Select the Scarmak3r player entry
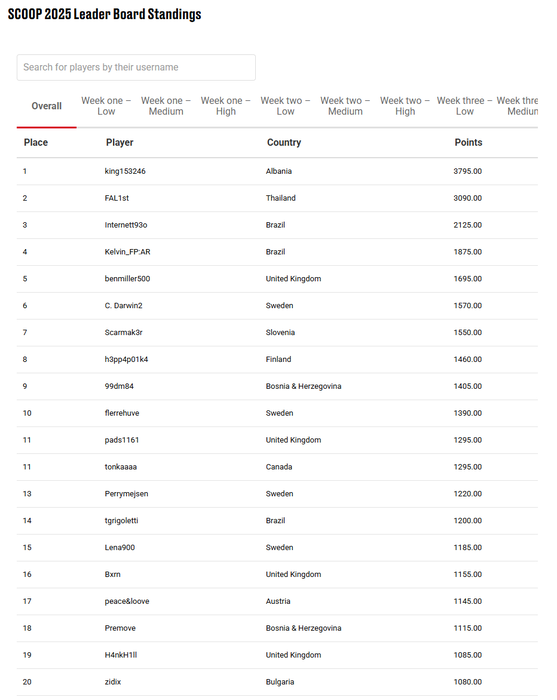557x700 pixels. pos(277,333)
